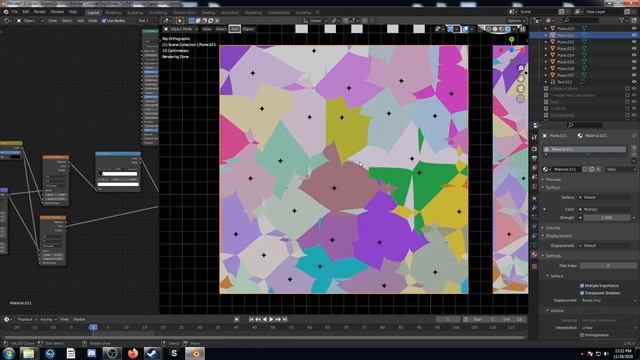Select Plane.020 in the outliner

[565, 29]
